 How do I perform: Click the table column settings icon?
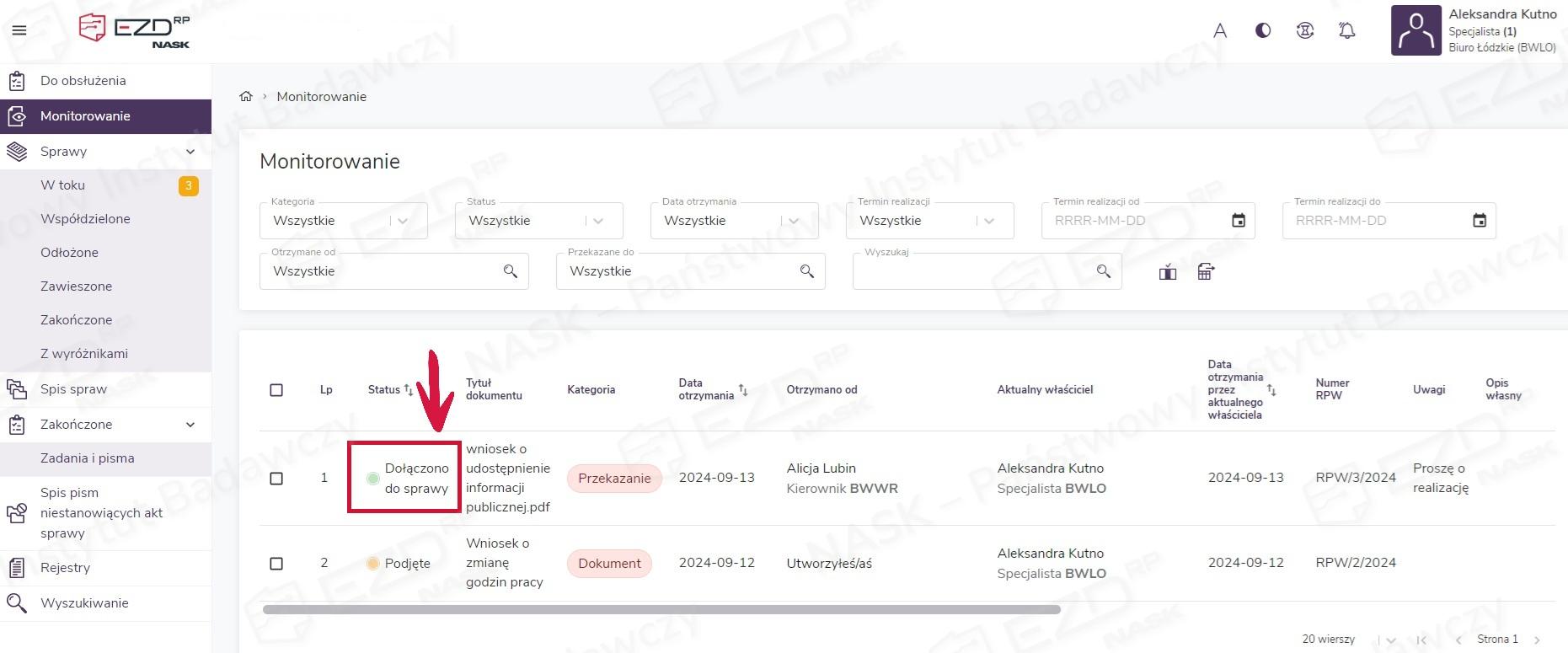point(1206,271)
